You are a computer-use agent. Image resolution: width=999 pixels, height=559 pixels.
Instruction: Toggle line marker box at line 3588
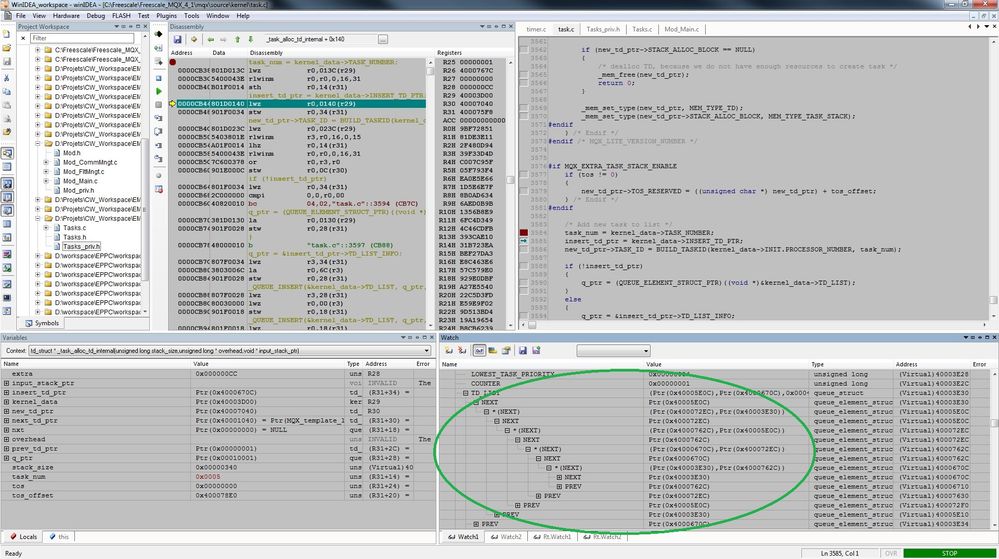(x=524, y=266)
